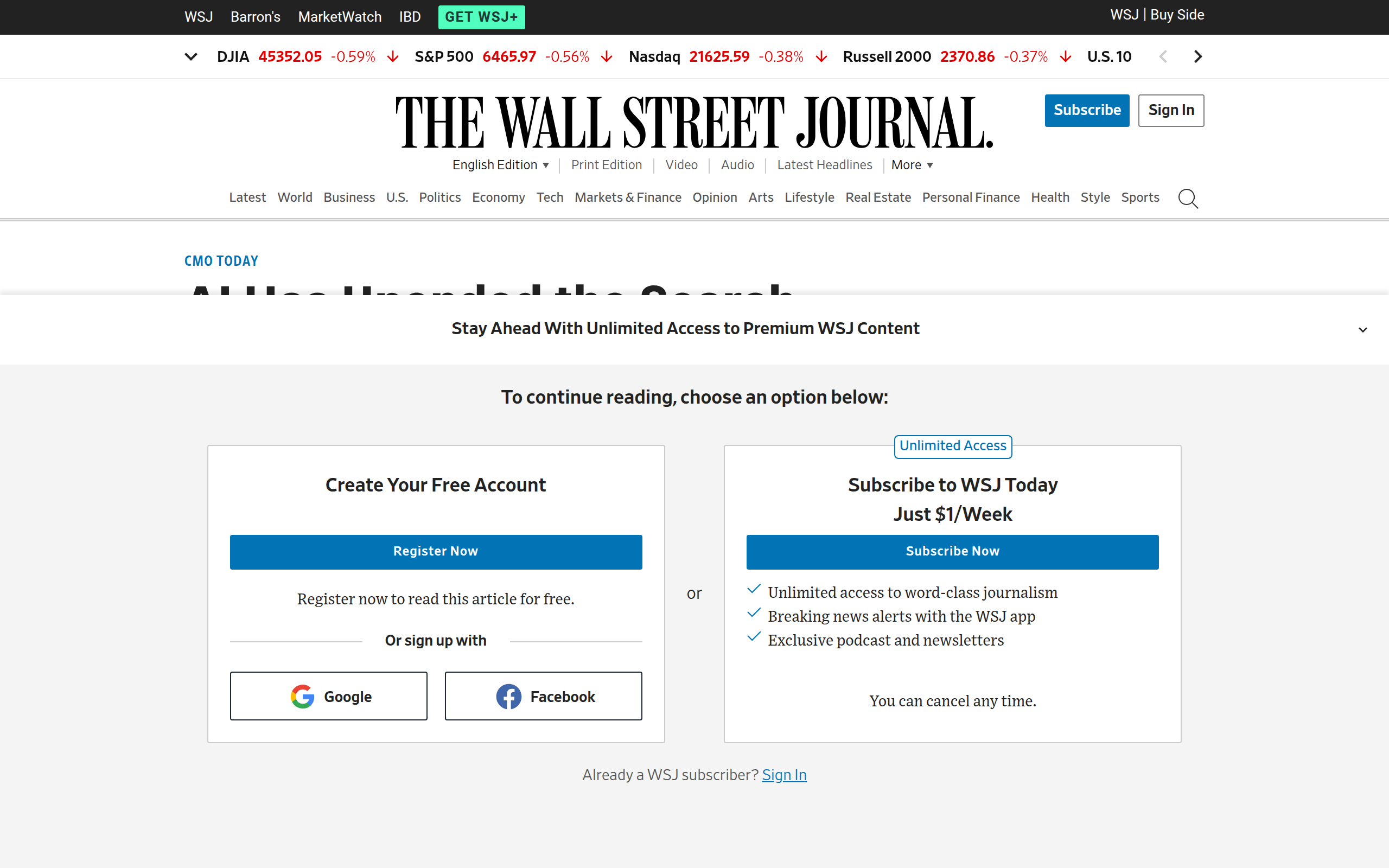Screen dimensions: 1389x868
Task: Go to next market ticker arrow
Action: click(1197, 57)
